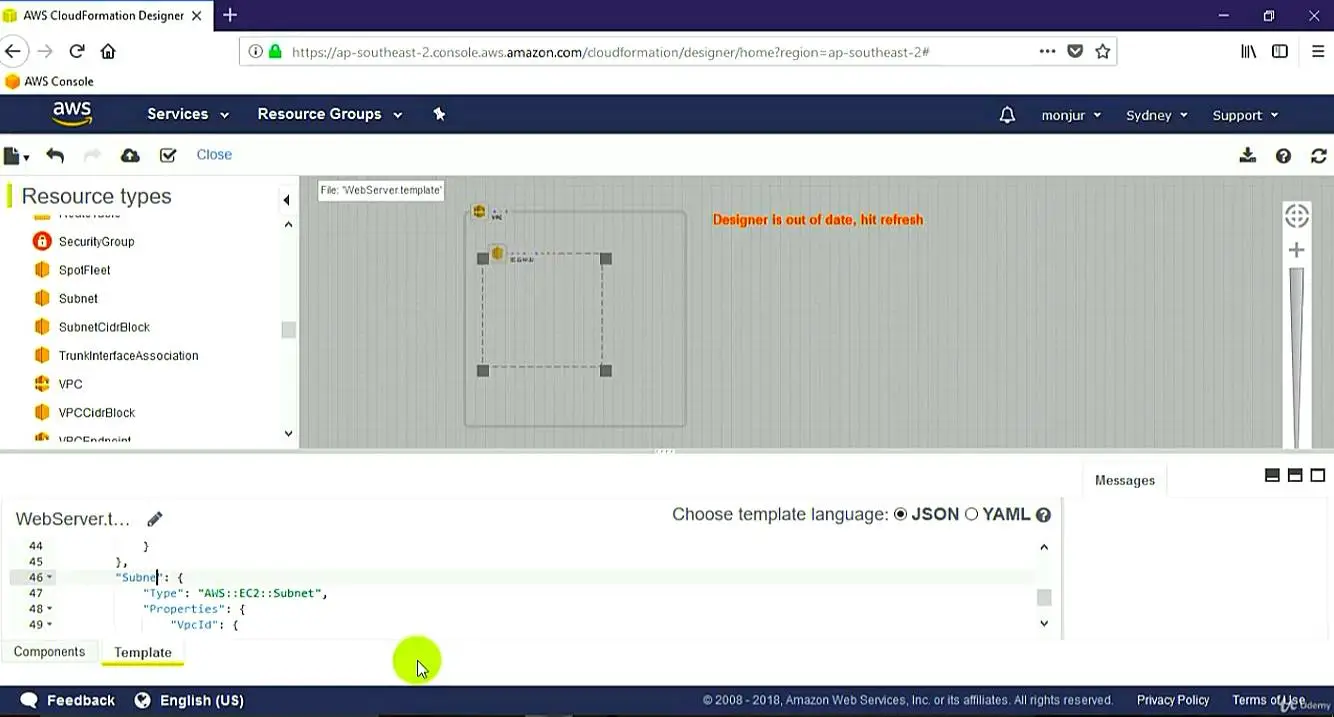Select JSON template language
The image size is (1334, 717).
click(x=901, y=514)
